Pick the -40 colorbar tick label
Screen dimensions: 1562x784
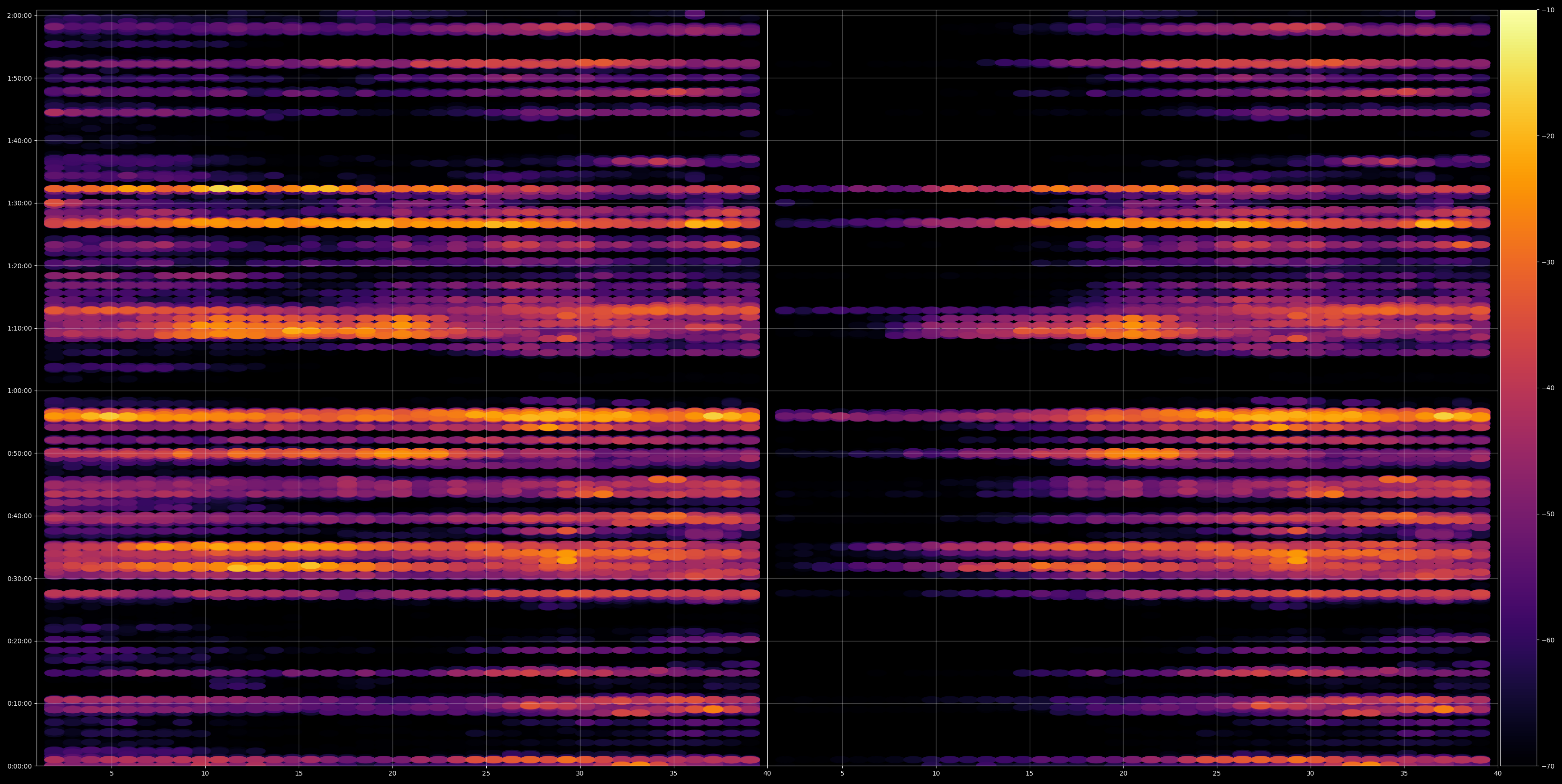tap(1548, 388)
